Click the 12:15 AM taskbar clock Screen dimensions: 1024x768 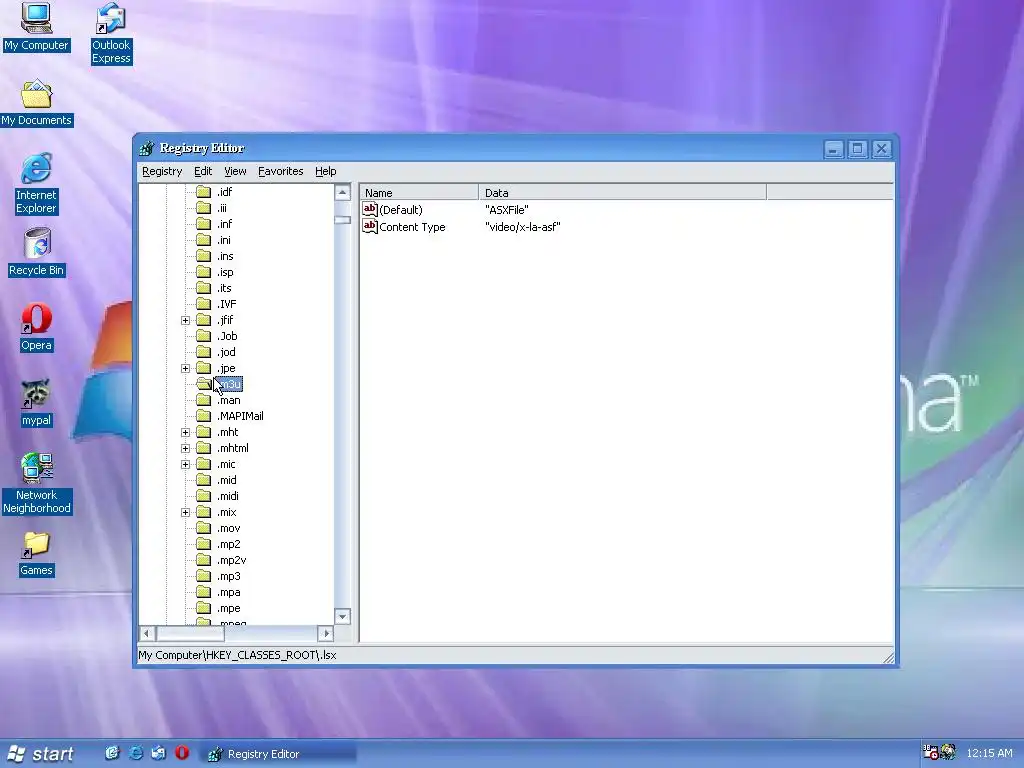[x=989, y=753]
